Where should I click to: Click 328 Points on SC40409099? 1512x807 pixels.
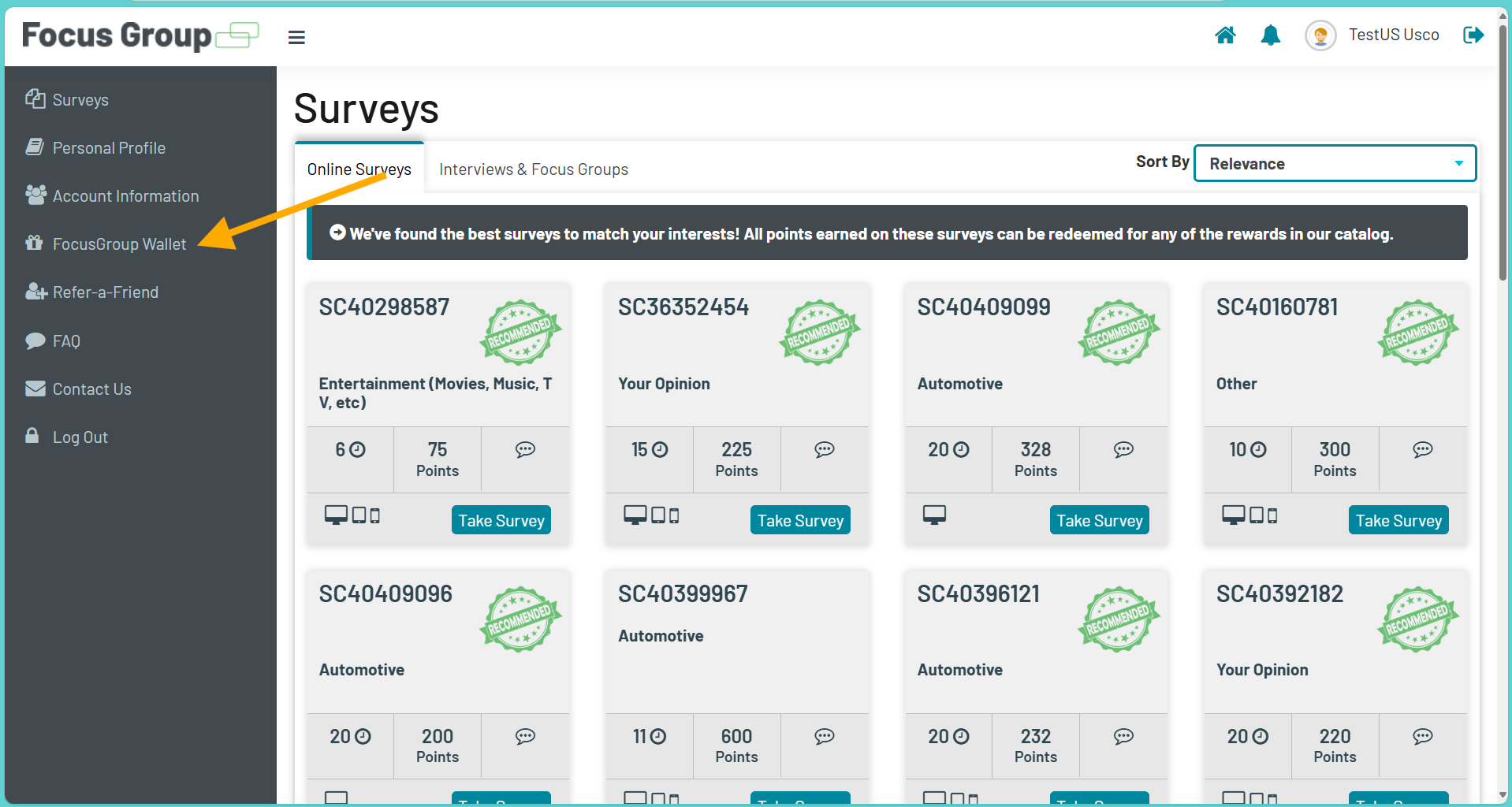(1036, 459)
